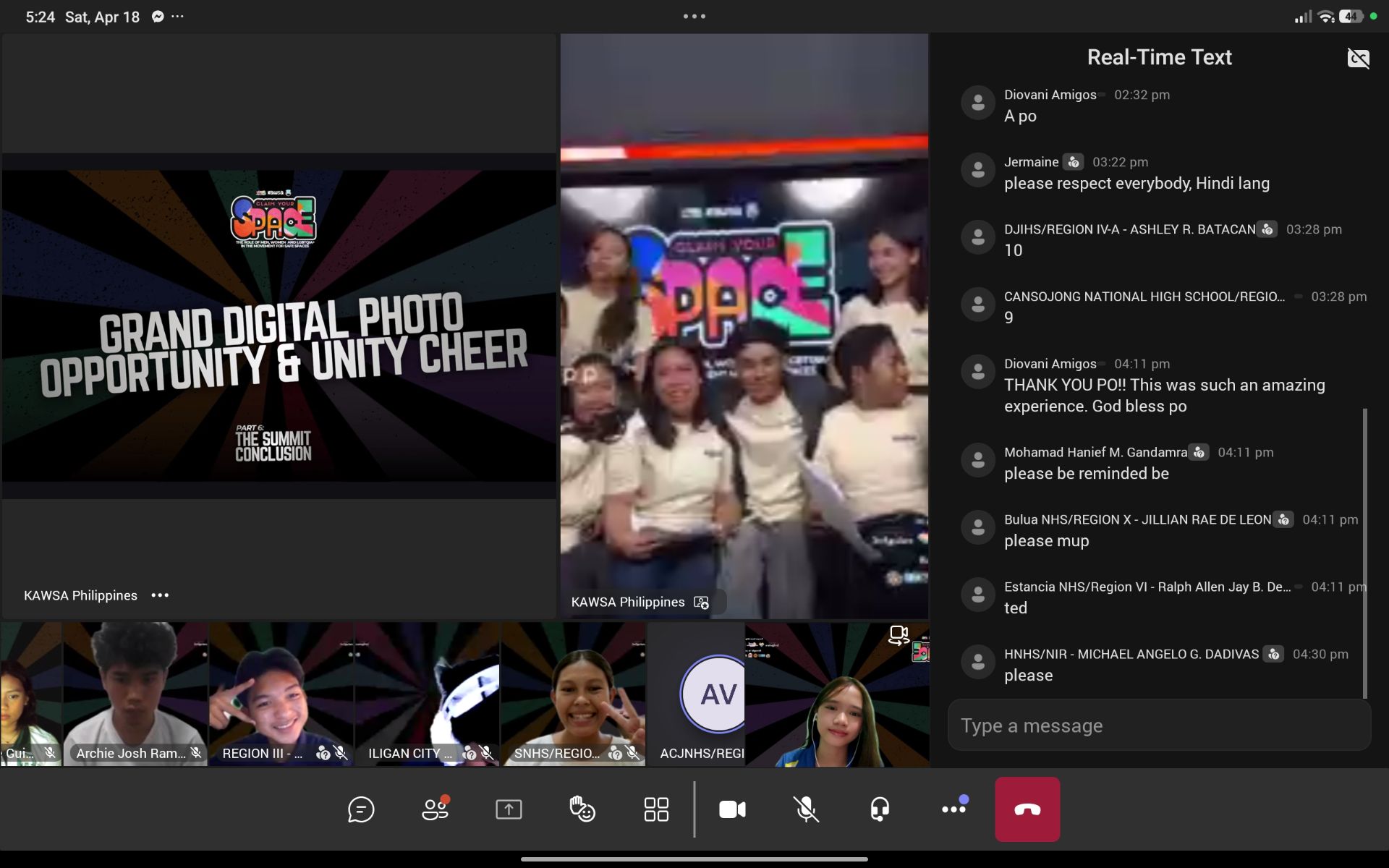The image size is (1389, 868).
Task: Open avatar beside the CANSOJONG NATIONAL HIGH SCHOOL message
Action: pyautogui.click(x=977, y=305)
